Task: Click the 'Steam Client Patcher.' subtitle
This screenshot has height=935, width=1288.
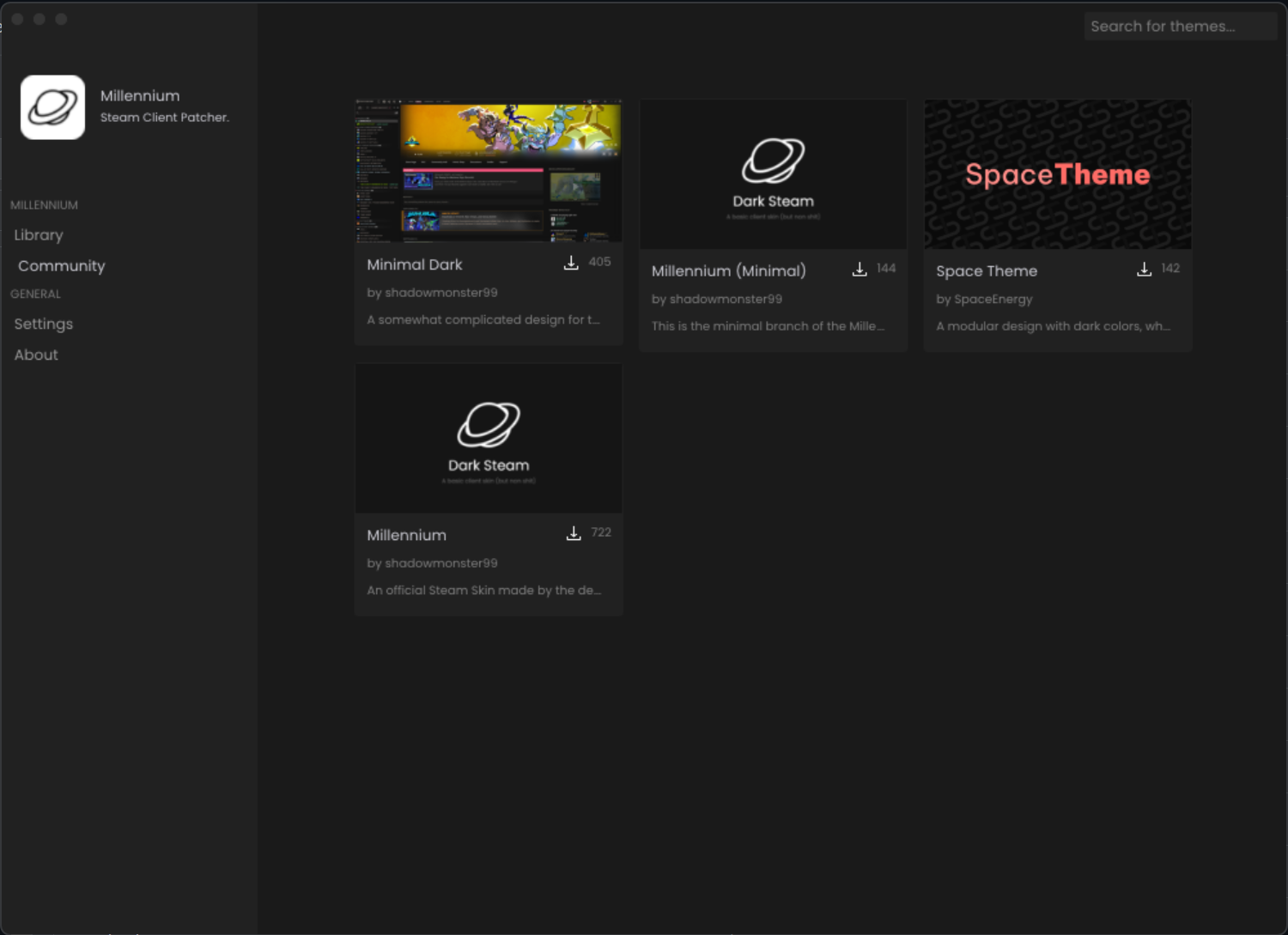Action: [x=165, y=118]
